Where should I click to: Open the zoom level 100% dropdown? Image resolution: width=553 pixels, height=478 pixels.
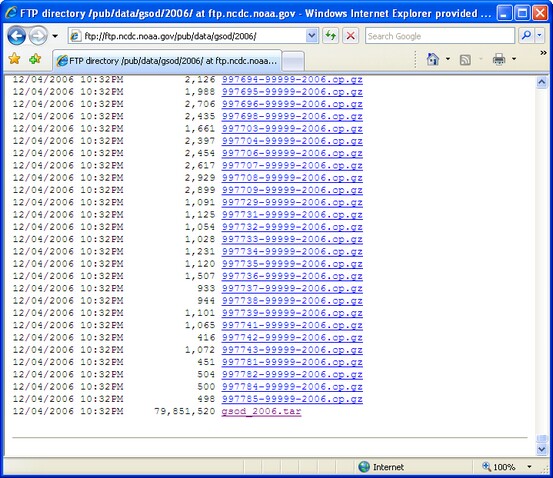tap(529, 467)
